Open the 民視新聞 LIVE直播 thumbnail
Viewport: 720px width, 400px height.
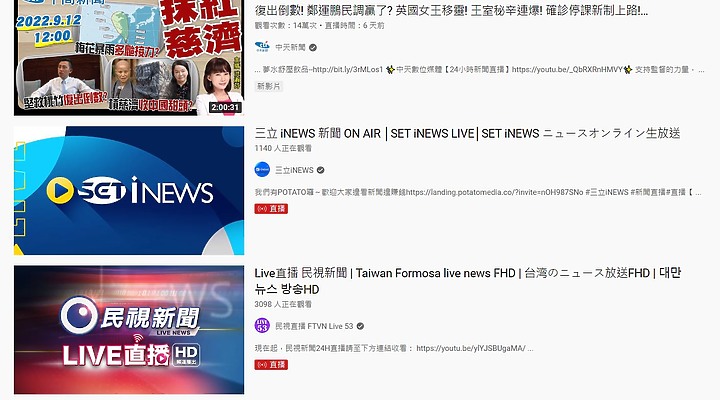(x=129, y=330)
